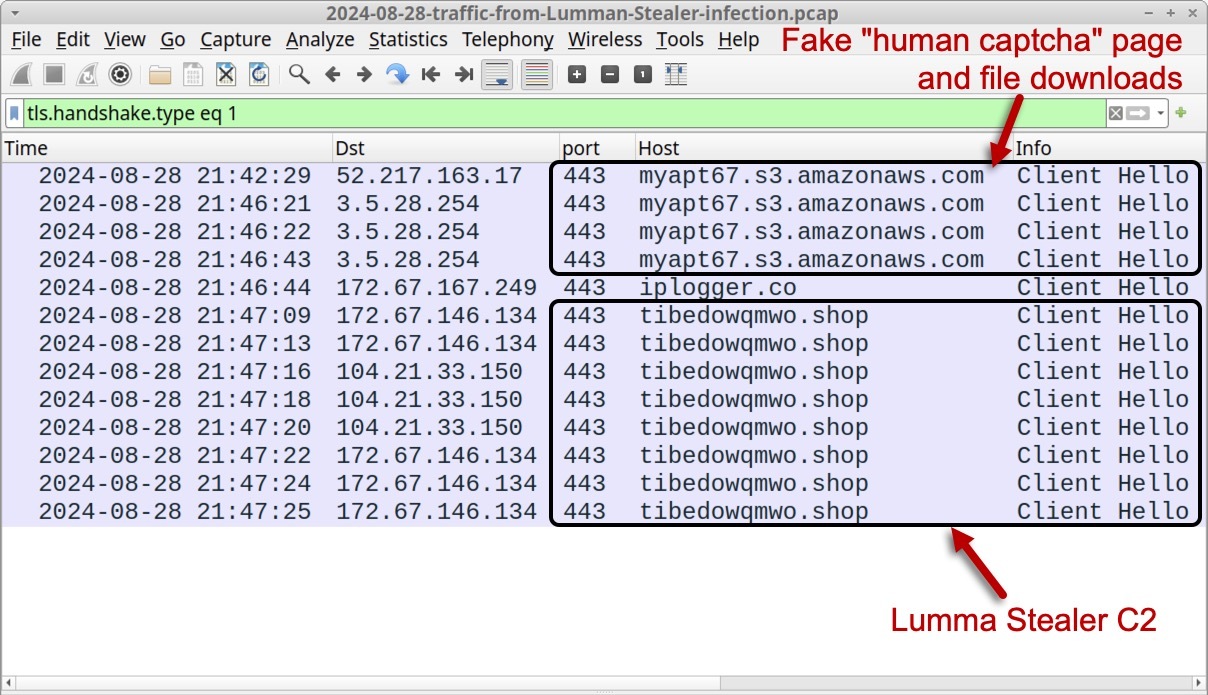Open the View menu
The width and height of the screenshot is (1208, 695).
pos(125,40)
